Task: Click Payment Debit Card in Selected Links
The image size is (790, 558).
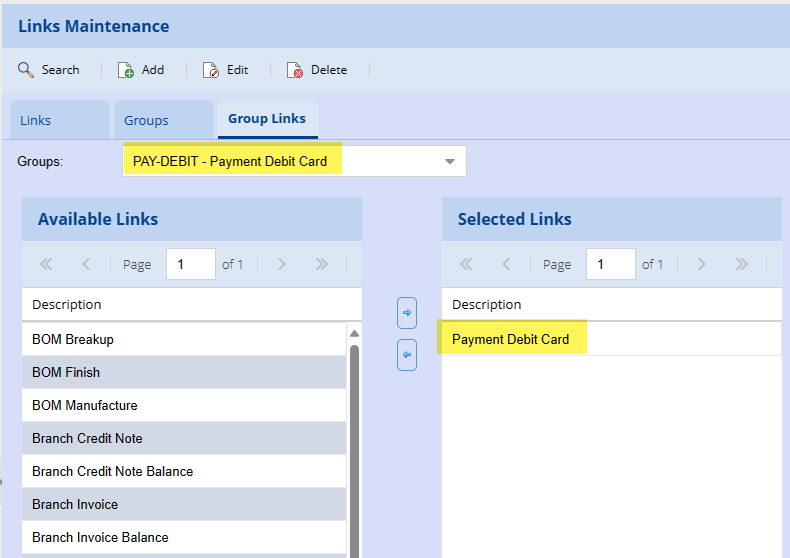Action: (510, 339)
